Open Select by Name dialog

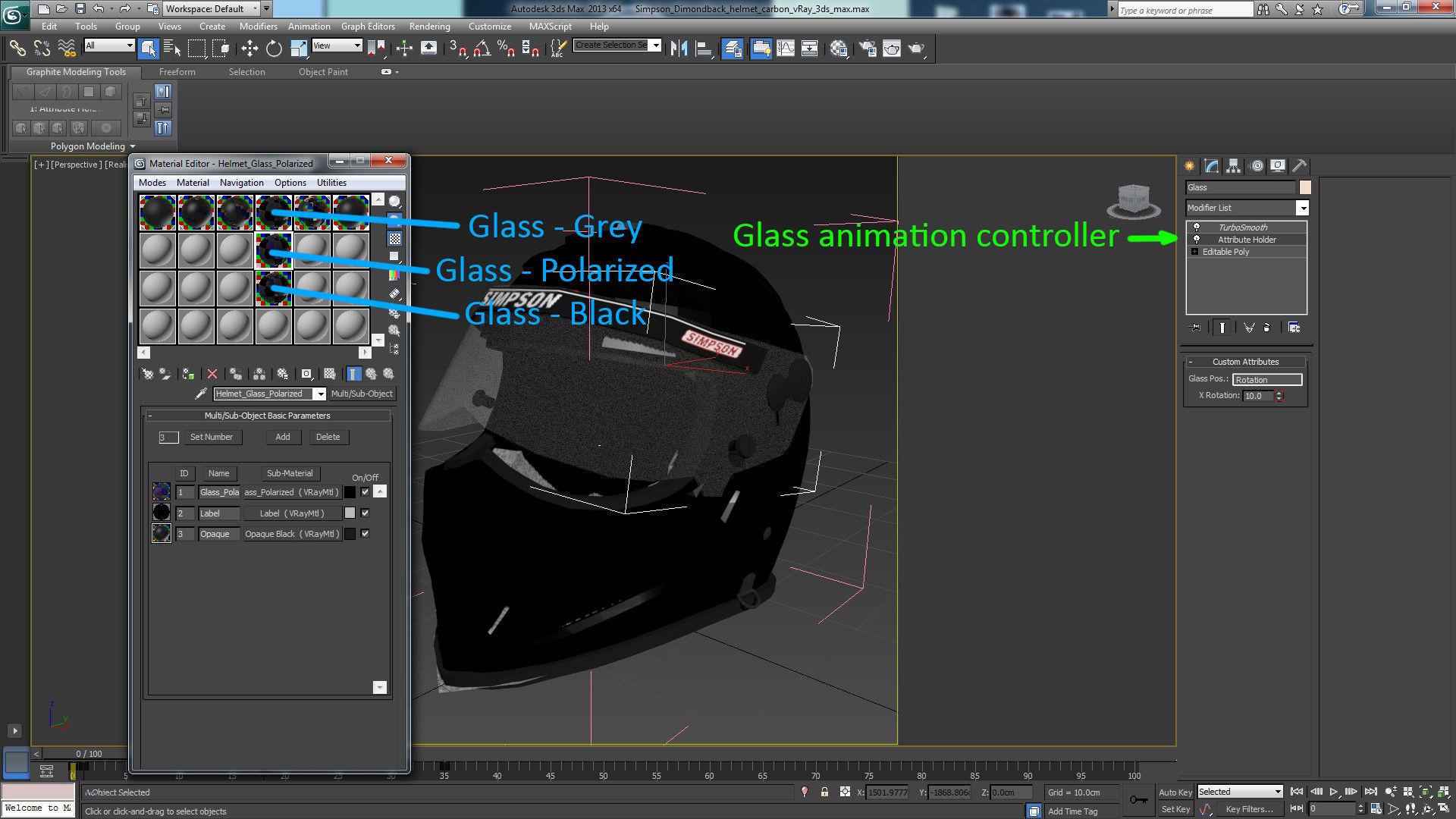coord(172,49)
